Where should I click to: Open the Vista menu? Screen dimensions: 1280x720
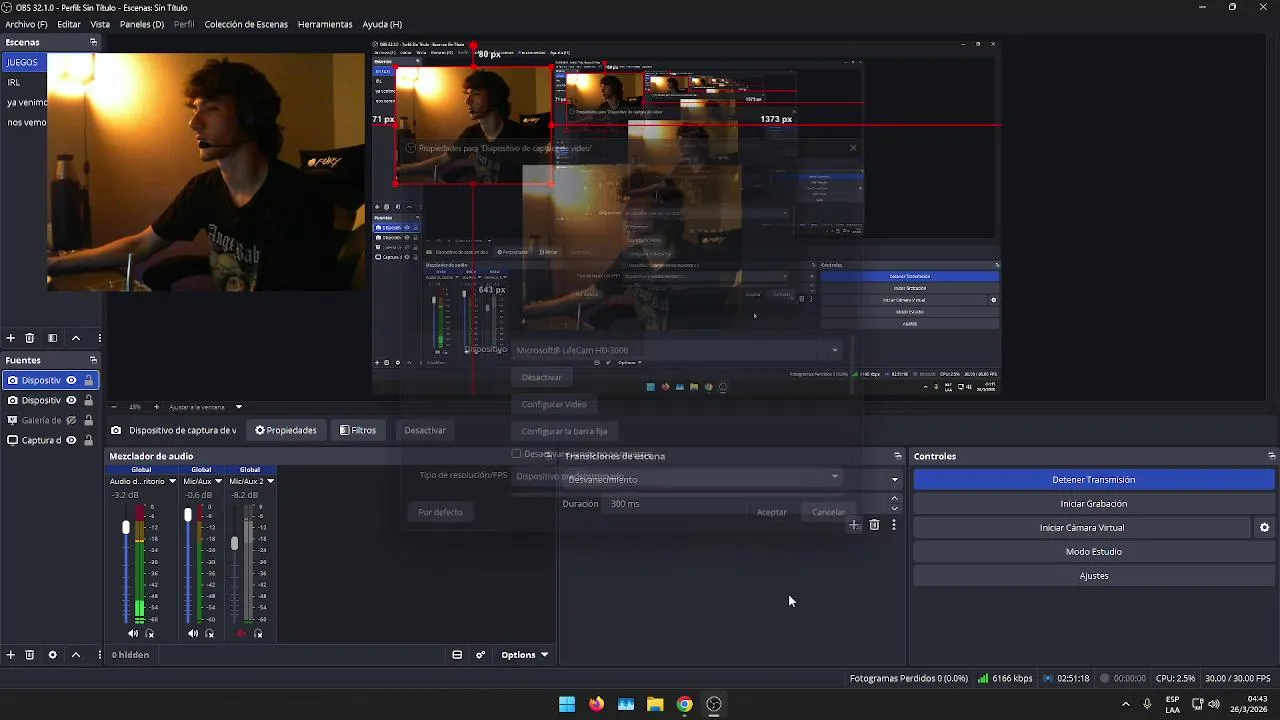(100, 24)
